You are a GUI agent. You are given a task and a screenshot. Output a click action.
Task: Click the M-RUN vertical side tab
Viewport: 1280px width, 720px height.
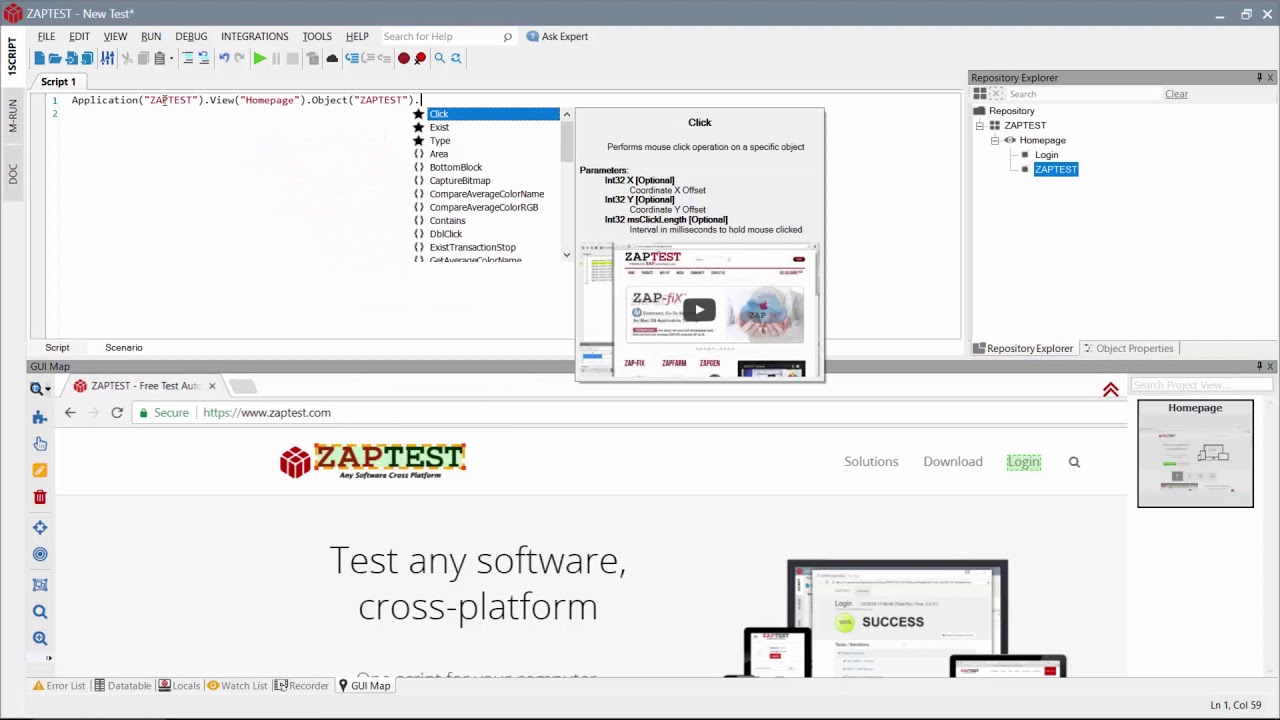pyautogui.click(x=13, y=116)
